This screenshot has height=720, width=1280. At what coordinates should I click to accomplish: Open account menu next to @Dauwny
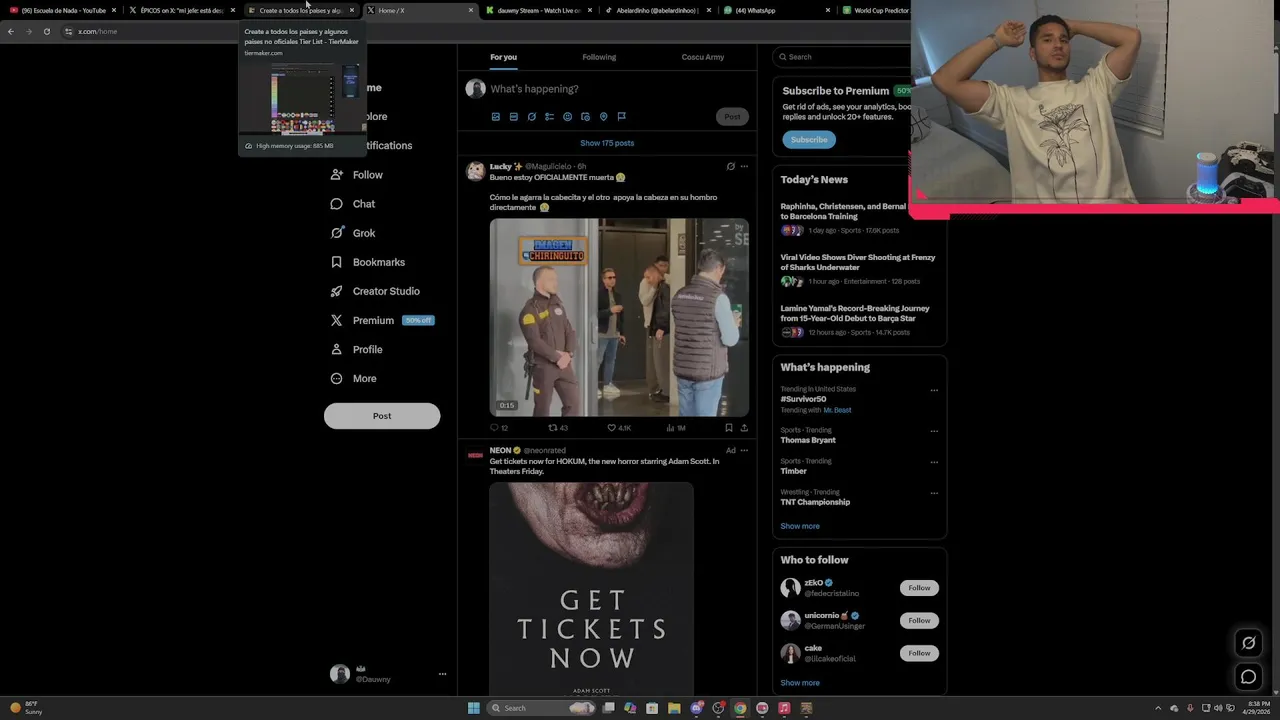click(442, 674)
